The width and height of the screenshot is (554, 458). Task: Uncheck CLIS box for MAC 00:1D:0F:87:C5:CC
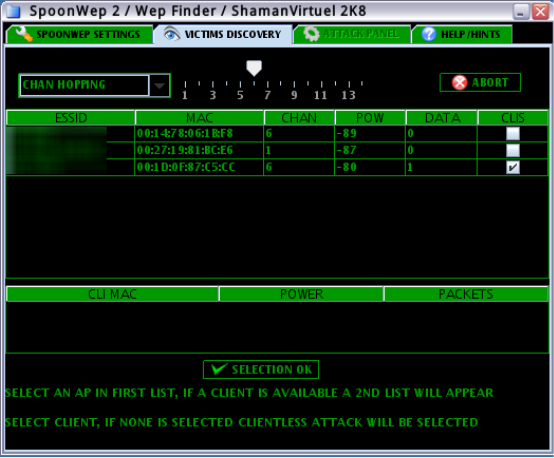tap(513, 167)
